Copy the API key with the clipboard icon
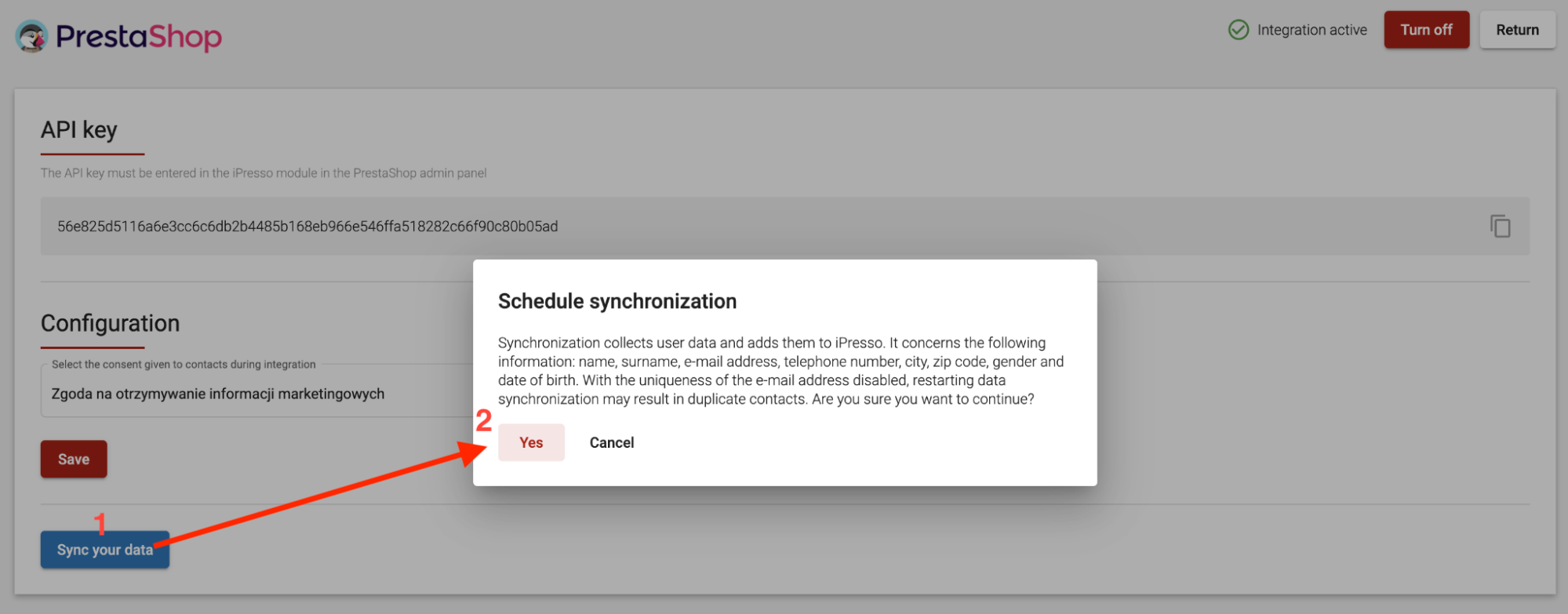 pyautogui.click(x=1500, y=226)
